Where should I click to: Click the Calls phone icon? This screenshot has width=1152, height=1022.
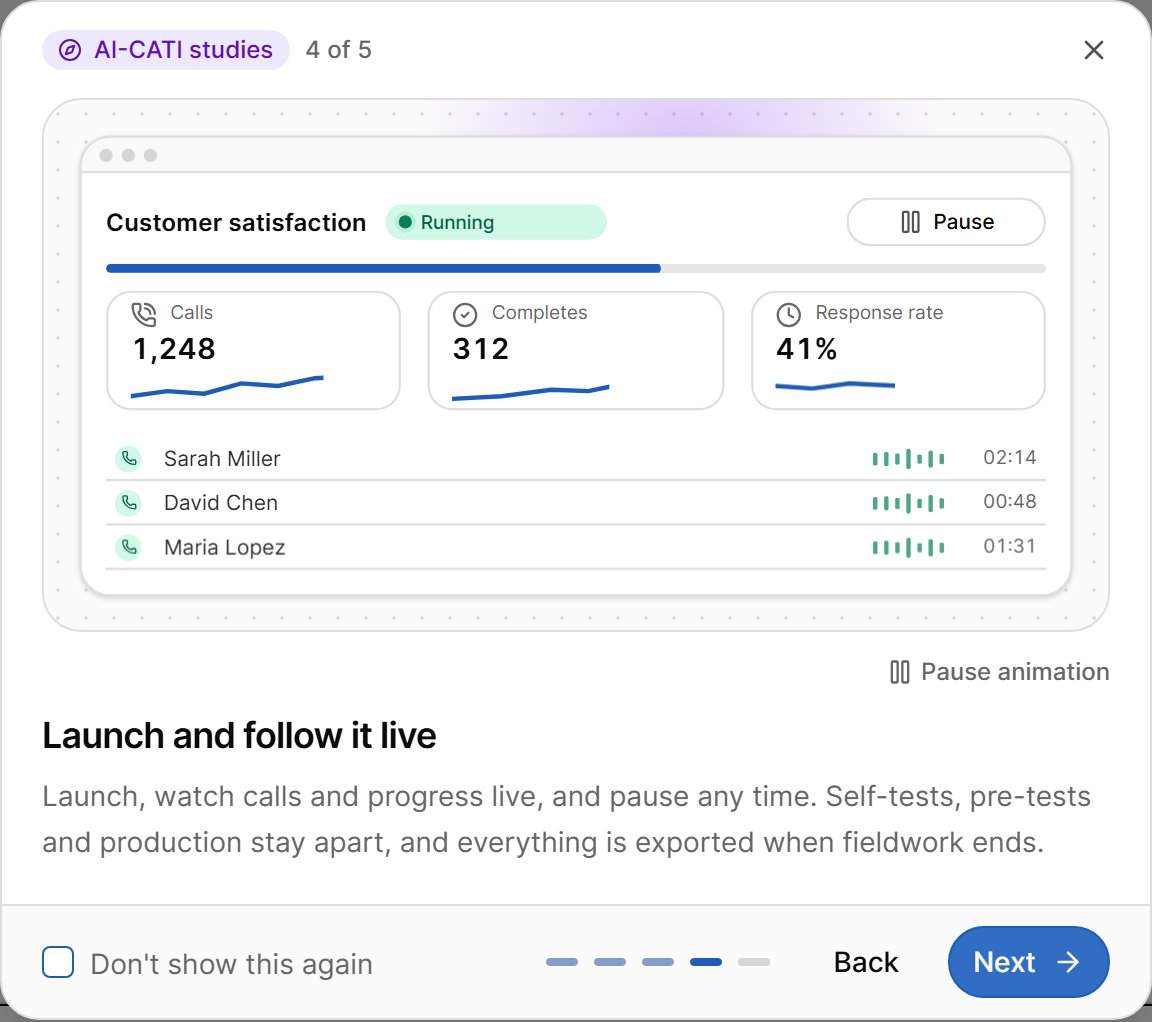(x=144, y=314)
